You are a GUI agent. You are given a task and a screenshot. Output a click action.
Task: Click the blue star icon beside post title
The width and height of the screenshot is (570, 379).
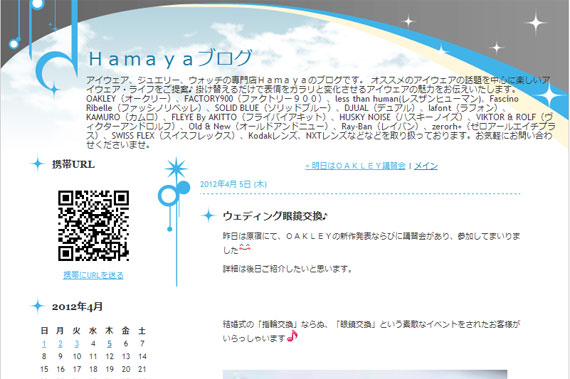(x=208, y=215)
